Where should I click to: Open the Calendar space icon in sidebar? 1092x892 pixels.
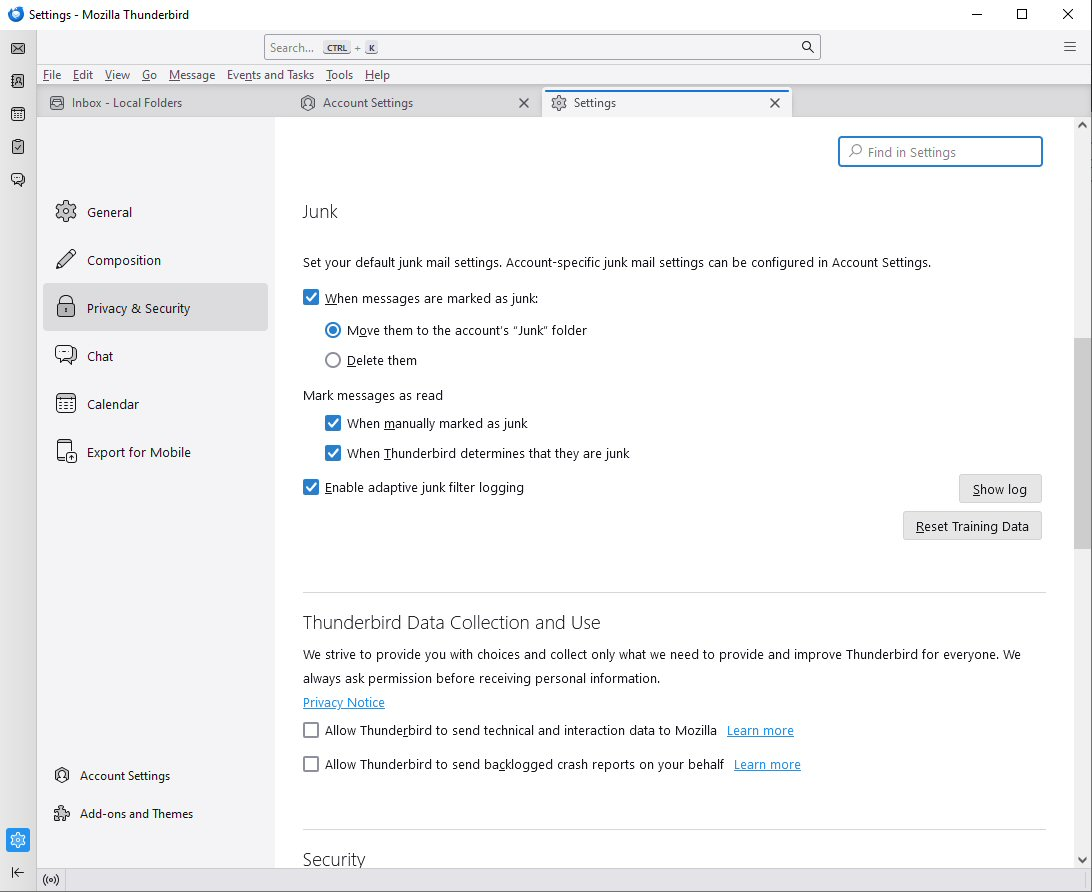18,114
